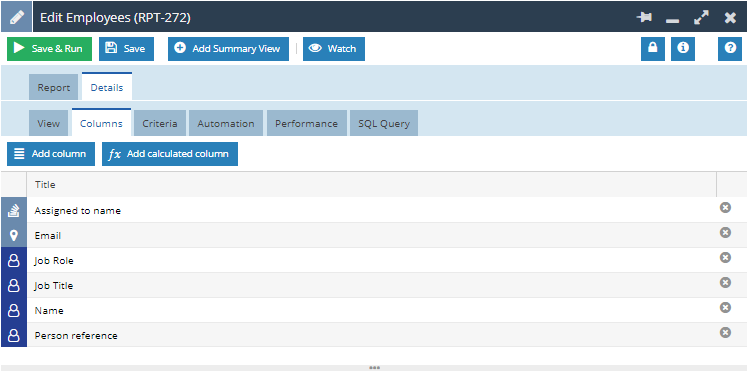This screenshot has height=371, width=748.
Task: Go to the Criteria tab
Action: tap(160, 124)
